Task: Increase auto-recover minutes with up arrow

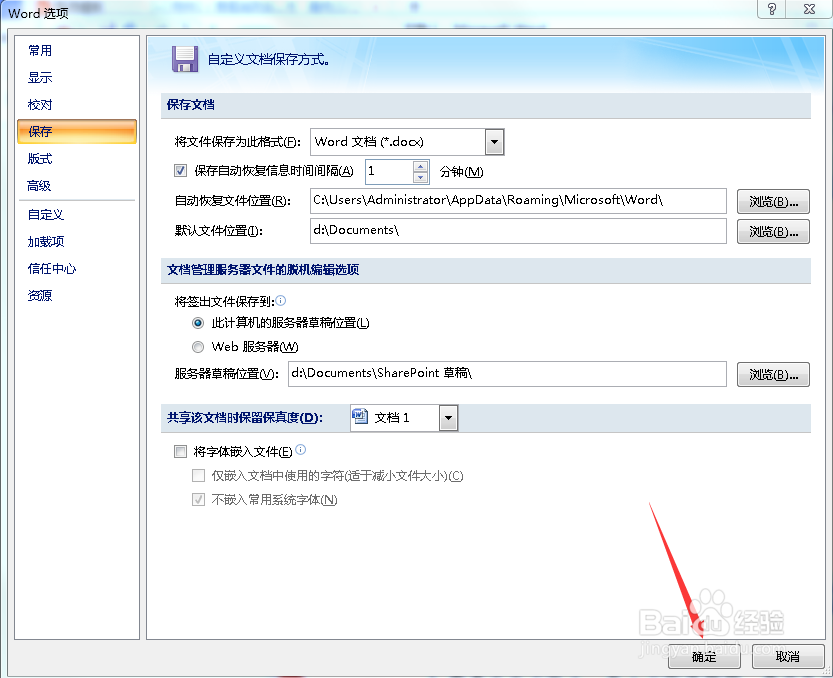Action: [x=420, y=166]
